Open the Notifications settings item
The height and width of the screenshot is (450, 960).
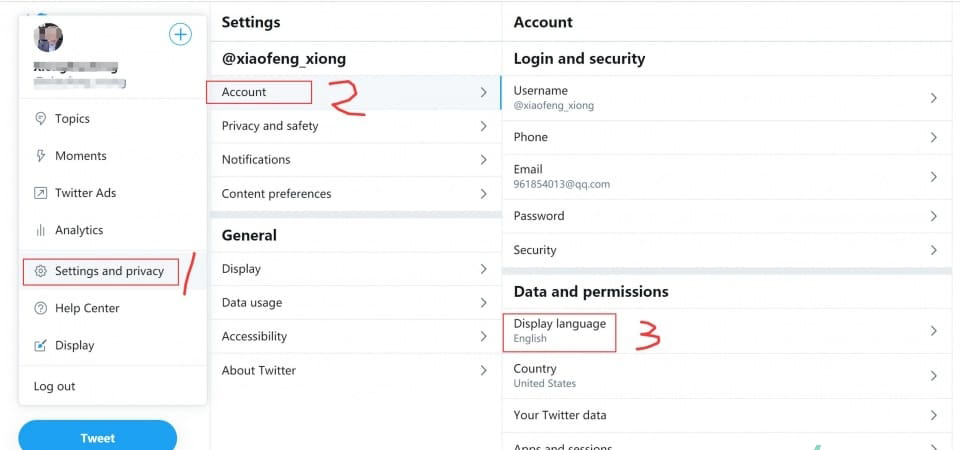click(x=256, y=160)
